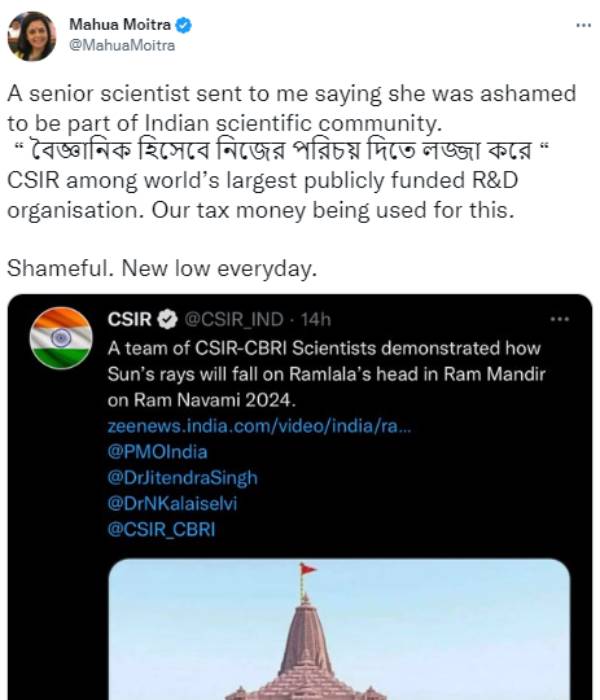The width and height of the screenshot is (600, 700).
Task: Click the @PMOIndia mention
Action: 157,451
